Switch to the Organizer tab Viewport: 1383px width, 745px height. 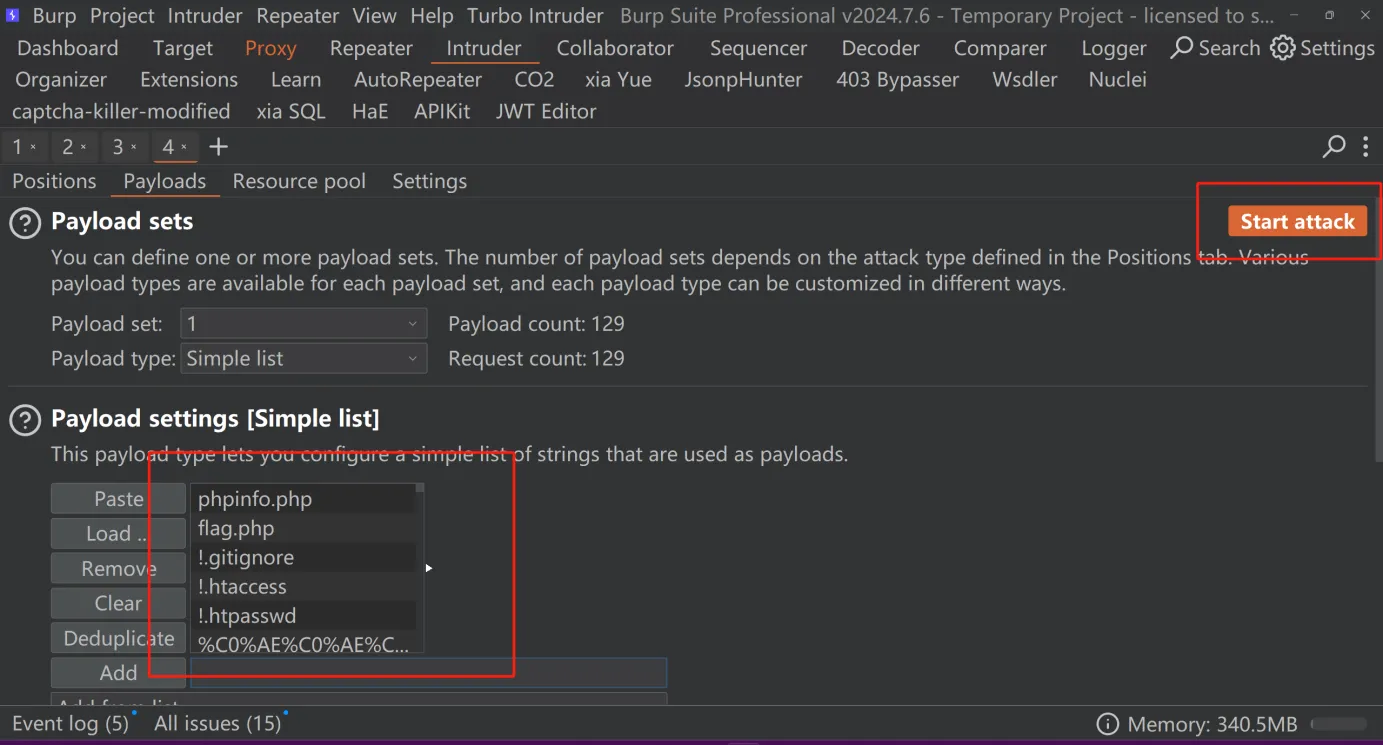pyautogui.click(x=61, y=80)
